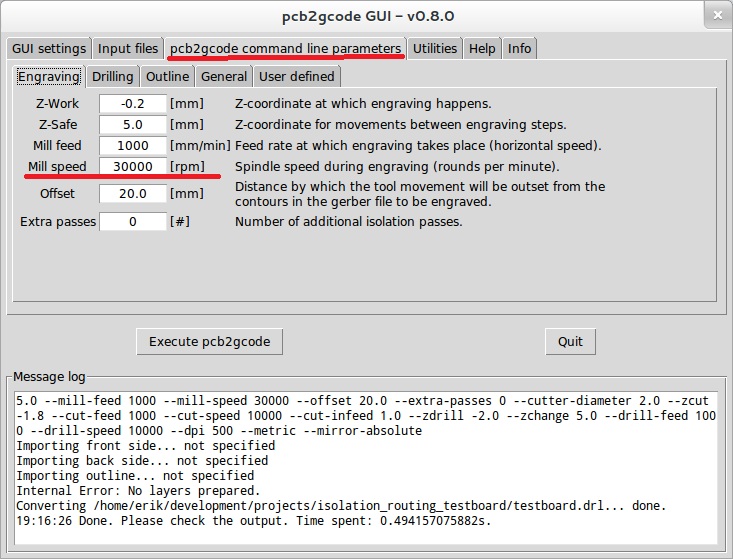Click the '[mm/min]' unit label
The image size is (733, 559).
200,146
